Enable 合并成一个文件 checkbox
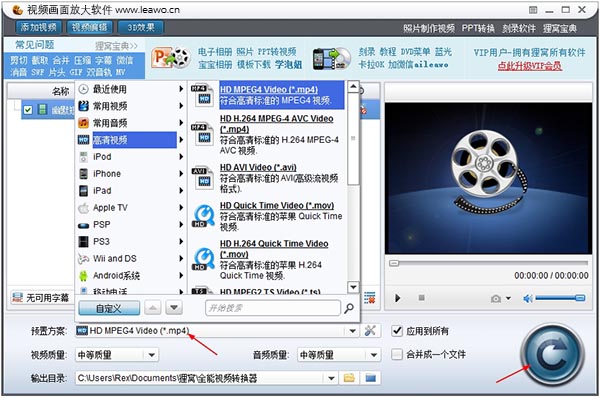 click(397, 354)
